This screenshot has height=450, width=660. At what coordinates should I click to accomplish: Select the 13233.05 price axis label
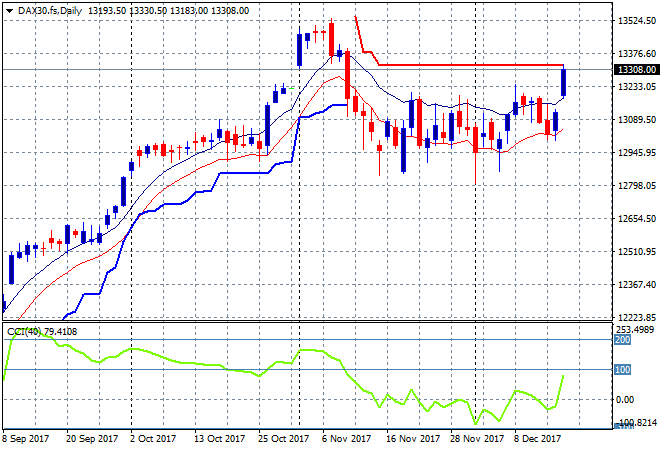(x=637, y=86)
